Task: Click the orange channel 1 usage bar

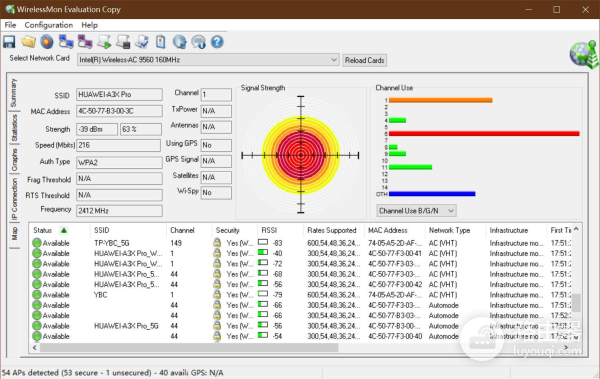Action: pyautogui.click(x=440, y=100)
